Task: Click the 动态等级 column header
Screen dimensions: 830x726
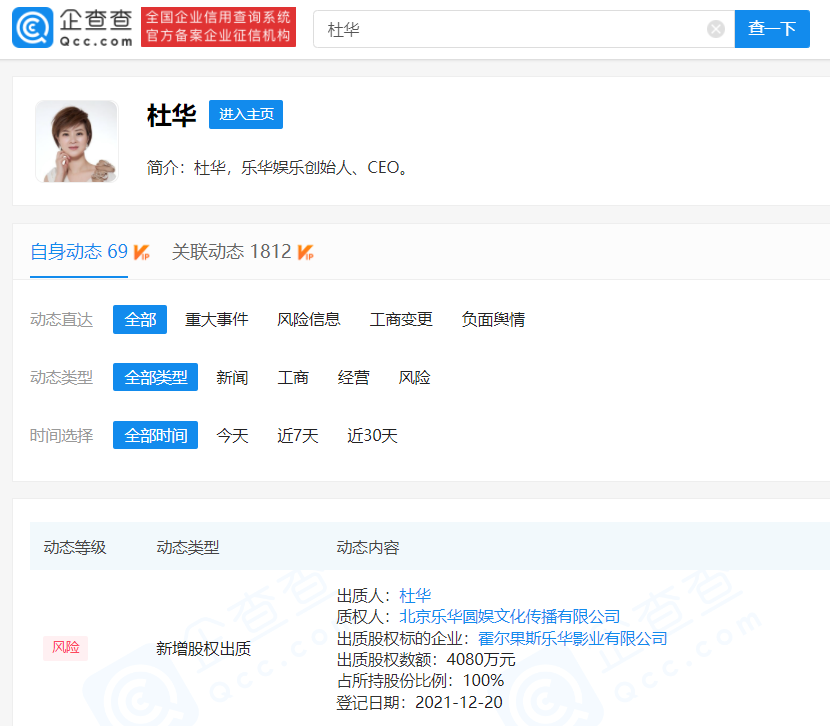Action: tap(75, 547)
